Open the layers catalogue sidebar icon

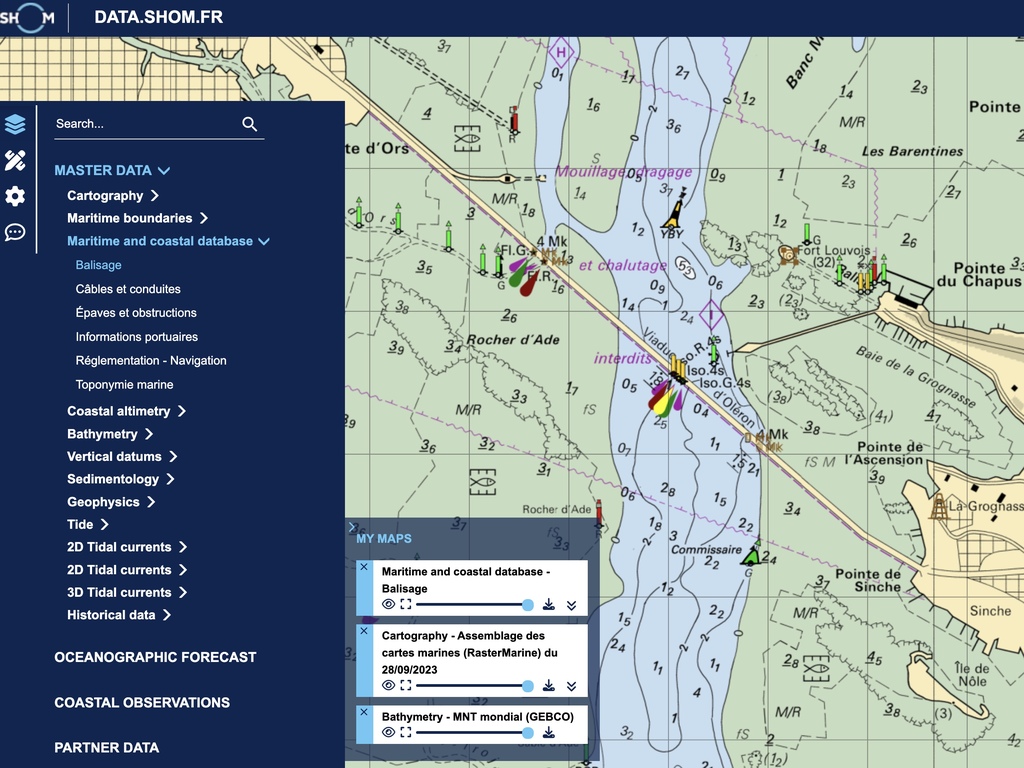(15, 124)
